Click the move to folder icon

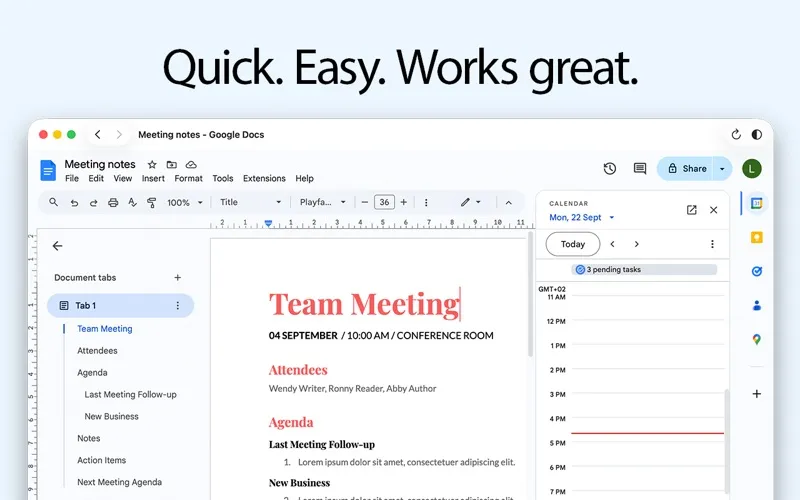(171, 164)
